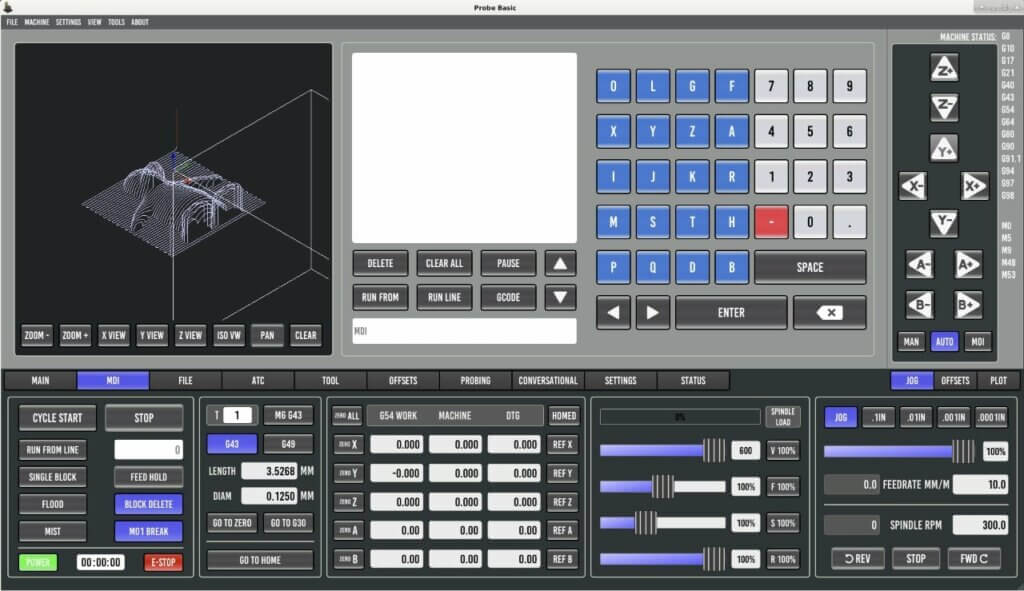Screen dimensions: 1024x591
Task: Enable MIST coolant
Action: [x=52, y=531]
